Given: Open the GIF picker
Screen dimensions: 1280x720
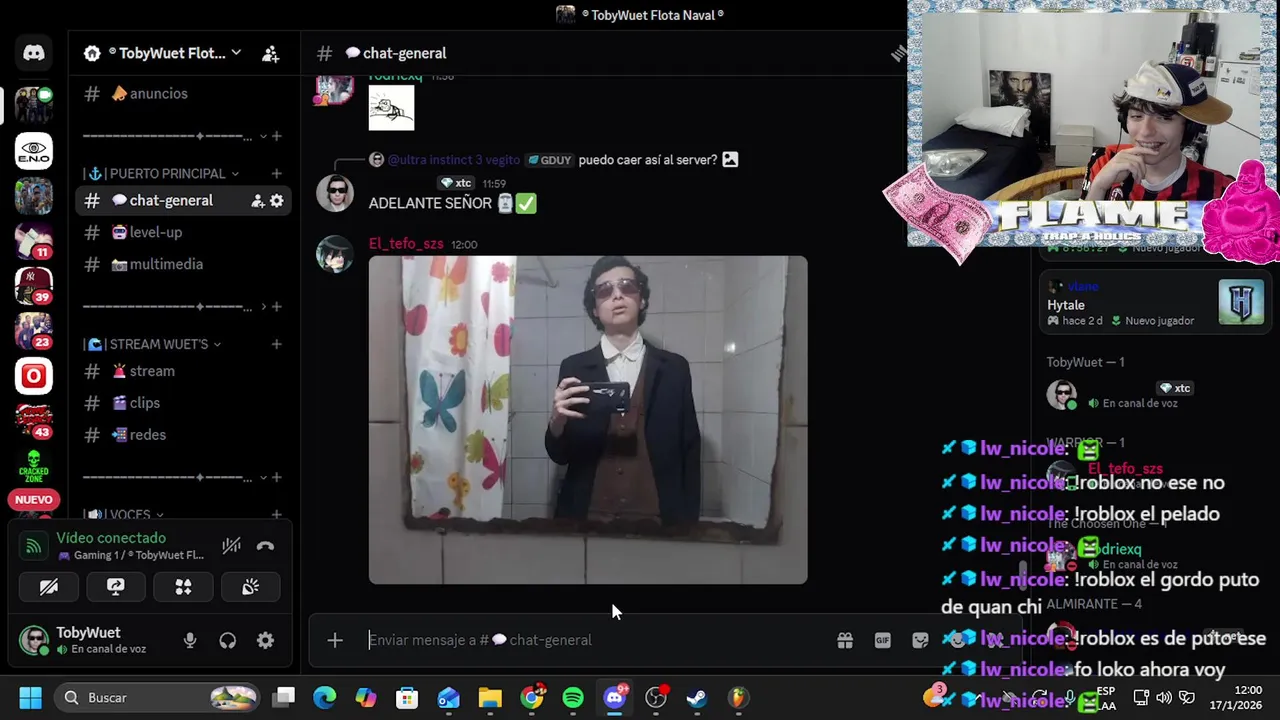Looking at the screenshot, I should [883, 640].
